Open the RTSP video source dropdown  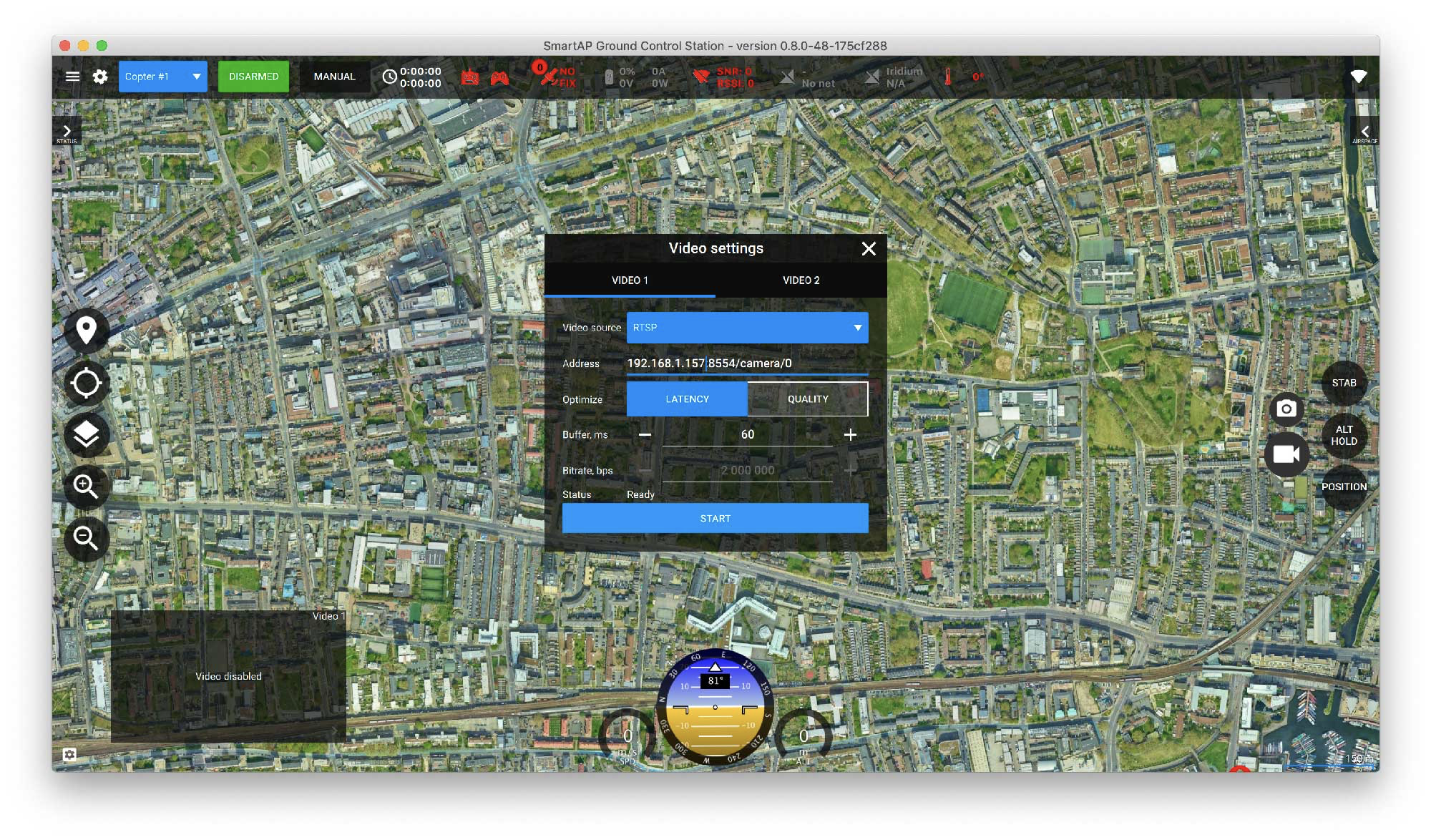pos(748,328)
